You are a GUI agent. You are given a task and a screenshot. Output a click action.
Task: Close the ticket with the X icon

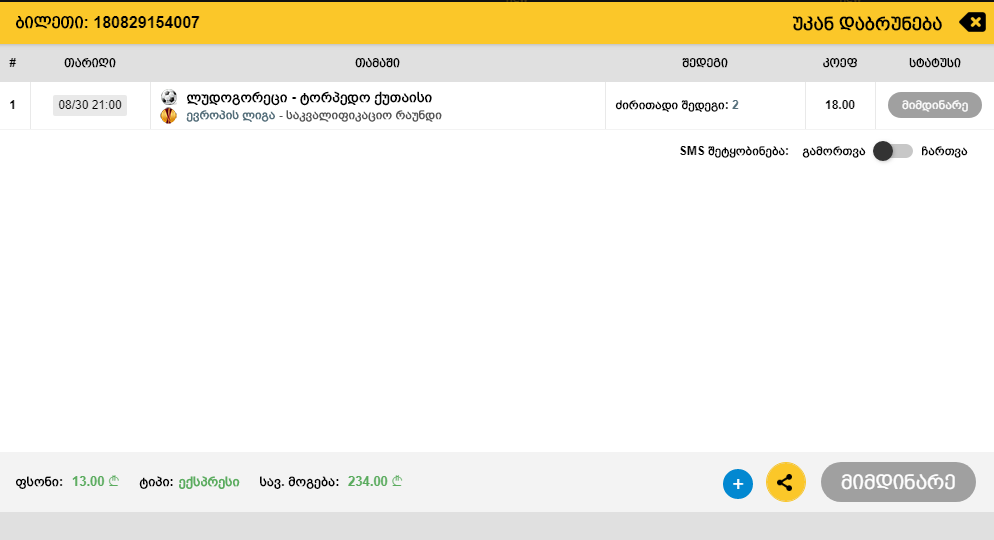click(972, 22)
